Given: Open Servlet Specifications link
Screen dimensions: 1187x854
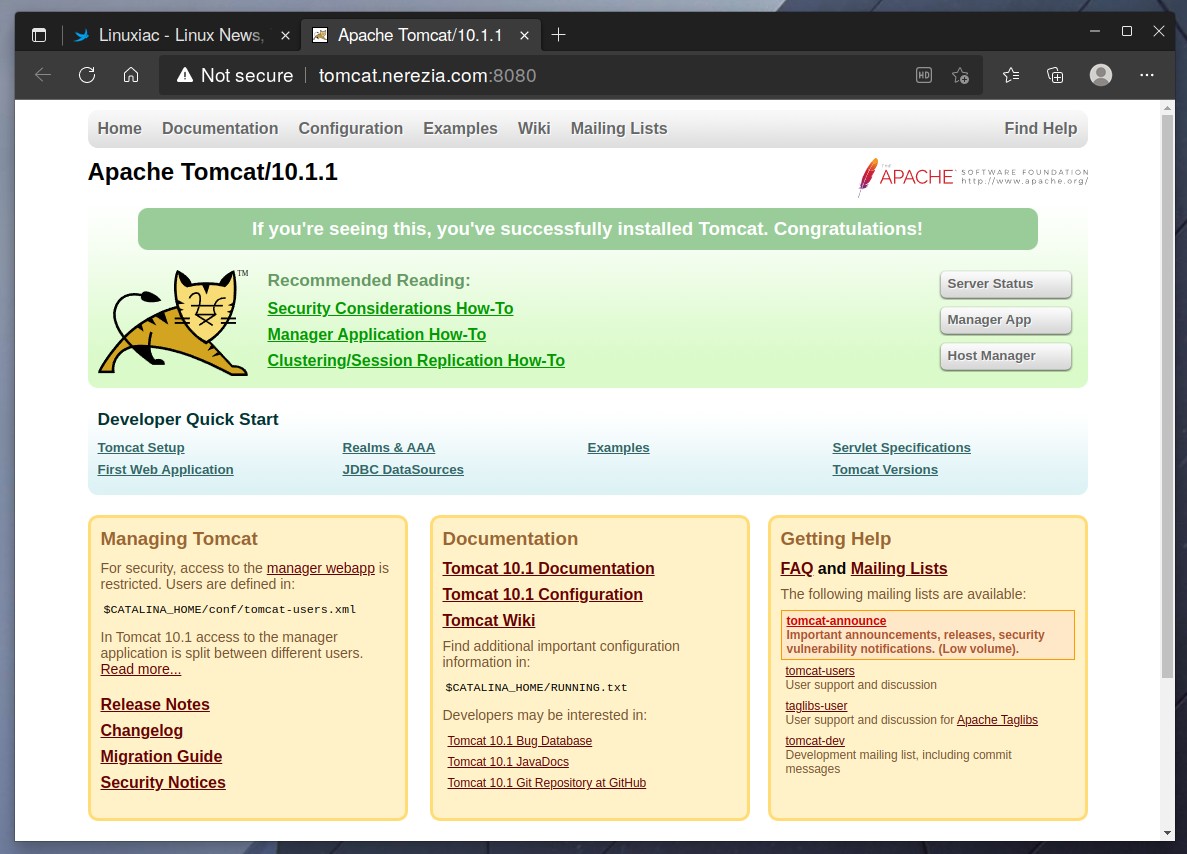Looking at the screenshot, I should click(902, 447).
